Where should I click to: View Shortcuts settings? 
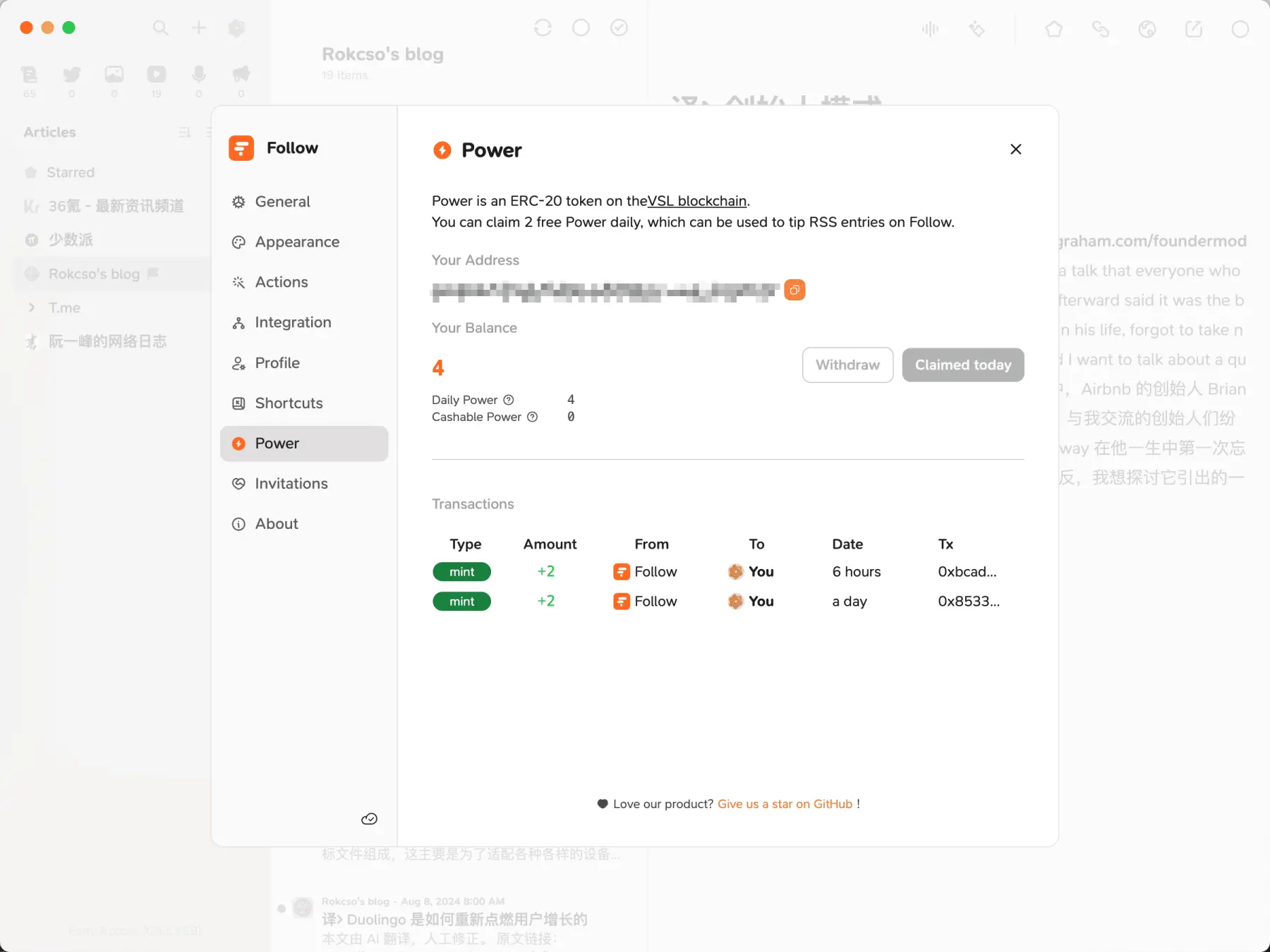(x=304, y=403)
